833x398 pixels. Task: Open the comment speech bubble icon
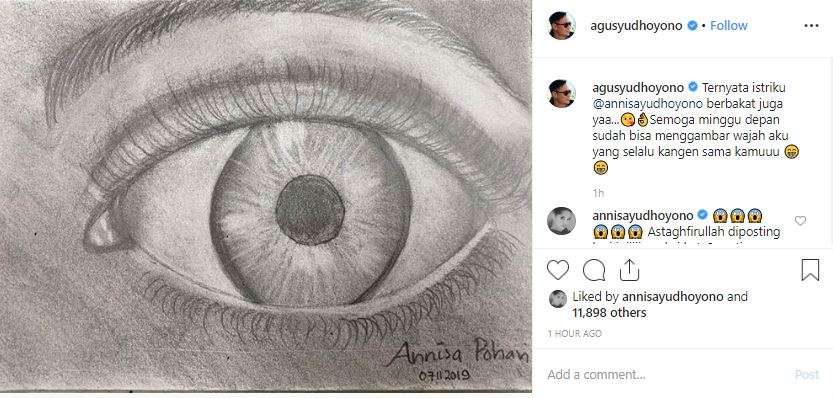tap(594, 270)
